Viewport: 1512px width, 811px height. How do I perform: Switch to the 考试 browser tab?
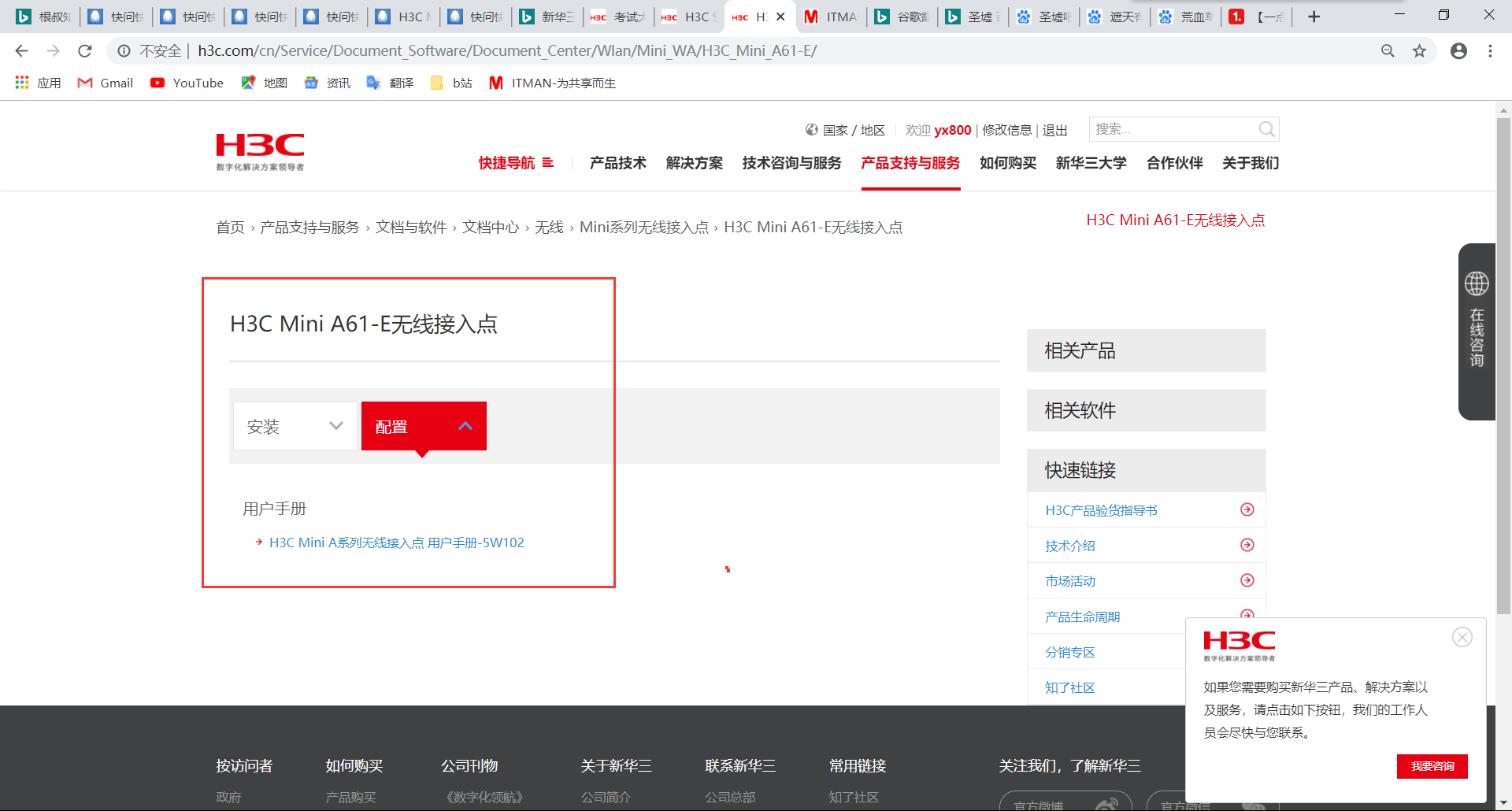point(618,17)
